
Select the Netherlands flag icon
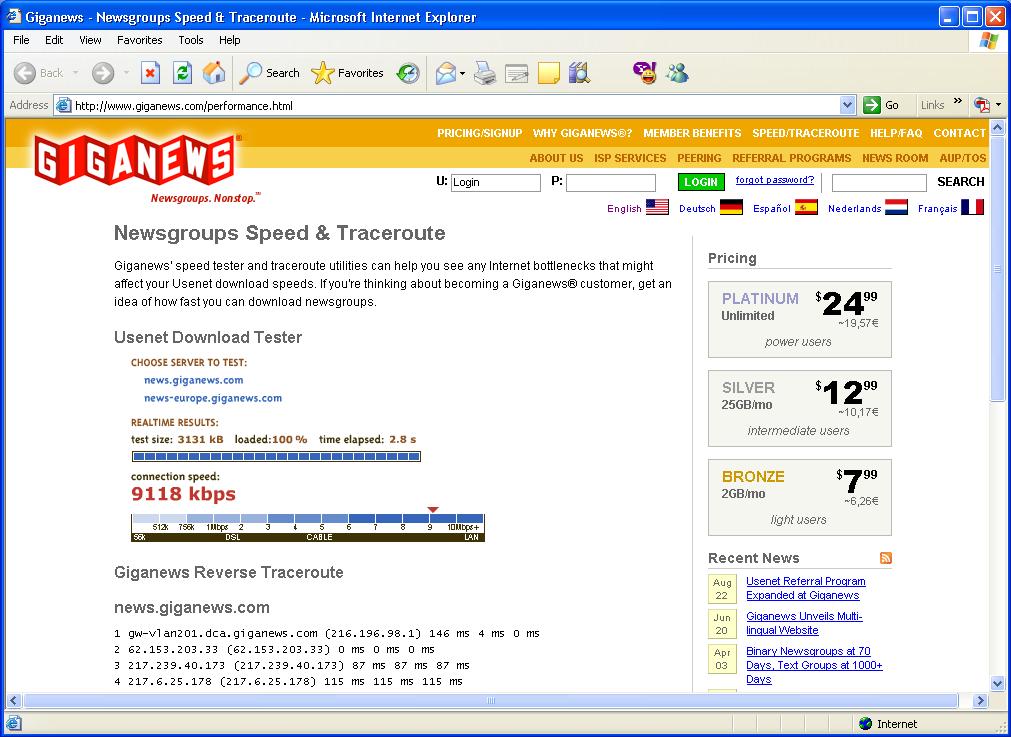pos(896,207)
